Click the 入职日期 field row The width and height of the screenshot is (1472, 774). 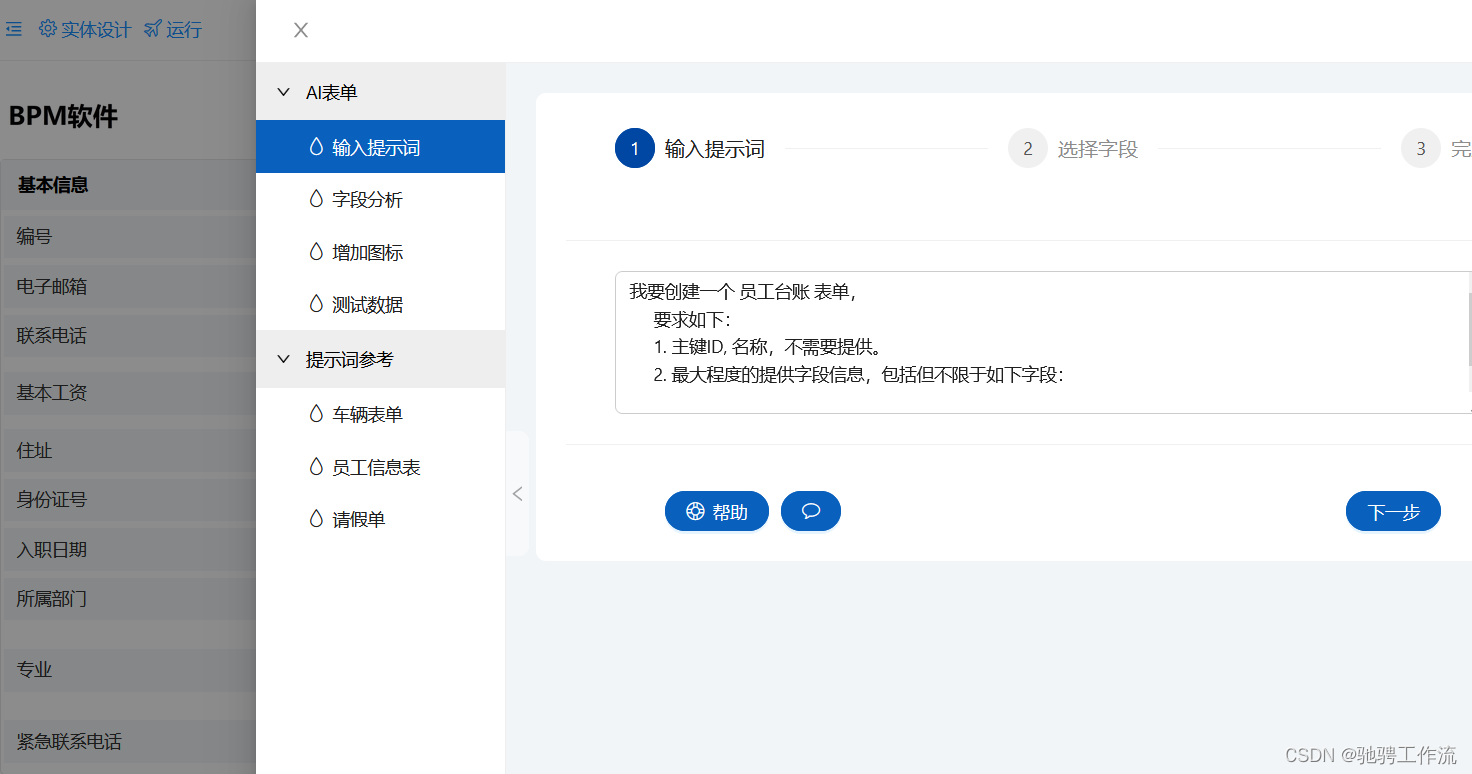click(128, 549)
